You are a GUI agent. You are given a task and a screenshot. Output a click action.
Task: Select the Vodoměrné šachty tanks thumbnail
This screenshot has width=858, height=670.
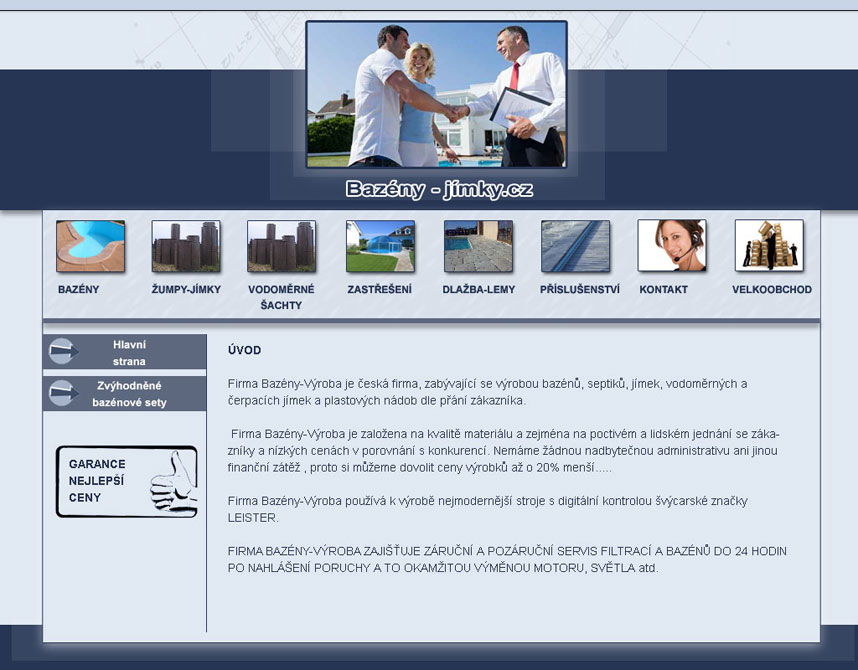click(281, 246)
